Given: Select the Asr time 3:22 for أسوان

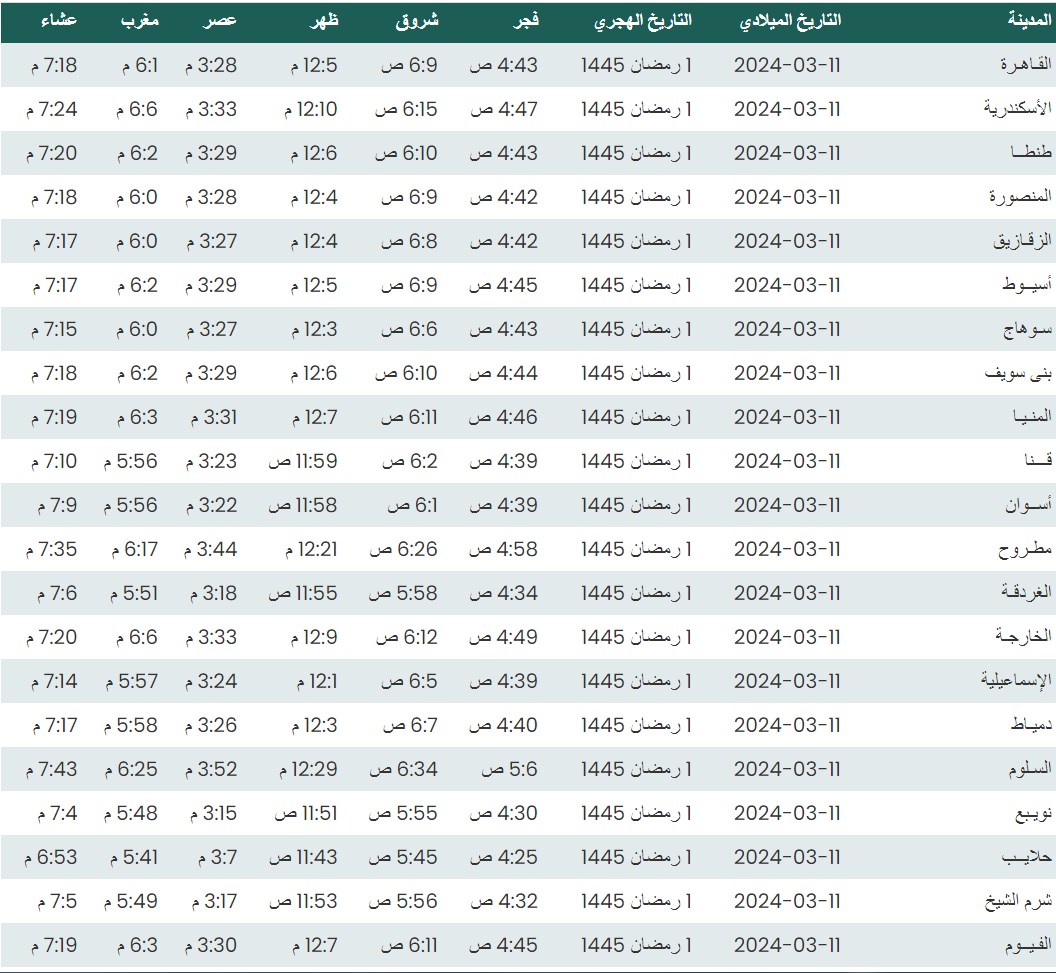Looking at the screenshot, I should tap(210, 505).
